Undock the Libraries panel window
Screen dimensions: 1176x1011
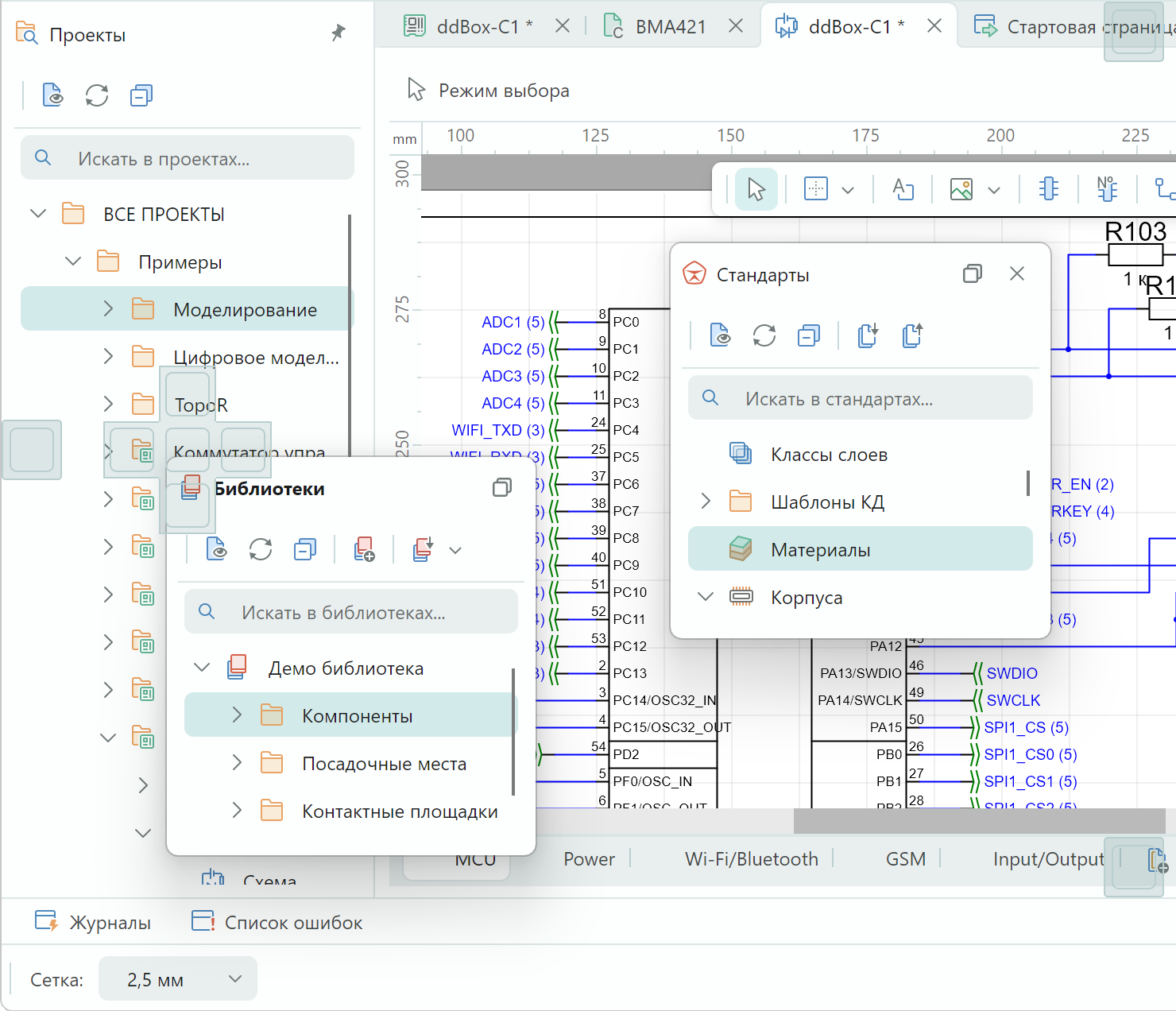pyautogui.click(x=502, y=487)
